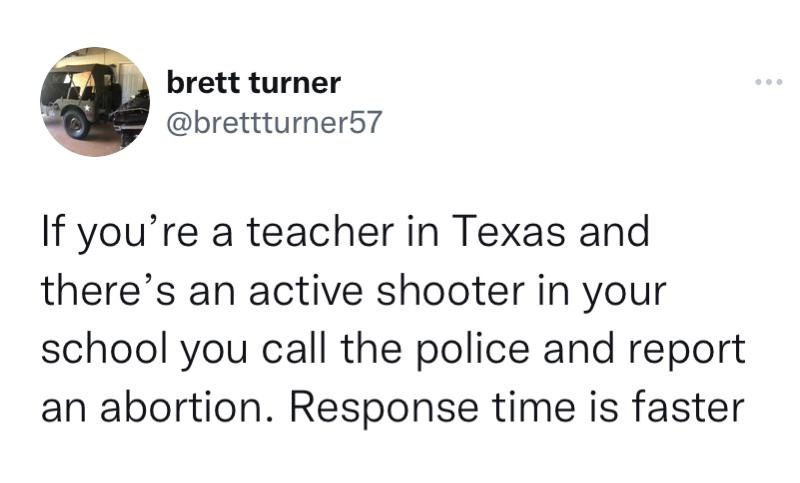The image size is (800, 483).
Task: Click the display name brett turner
Action: pyautogui.click(x=254, y=83)
